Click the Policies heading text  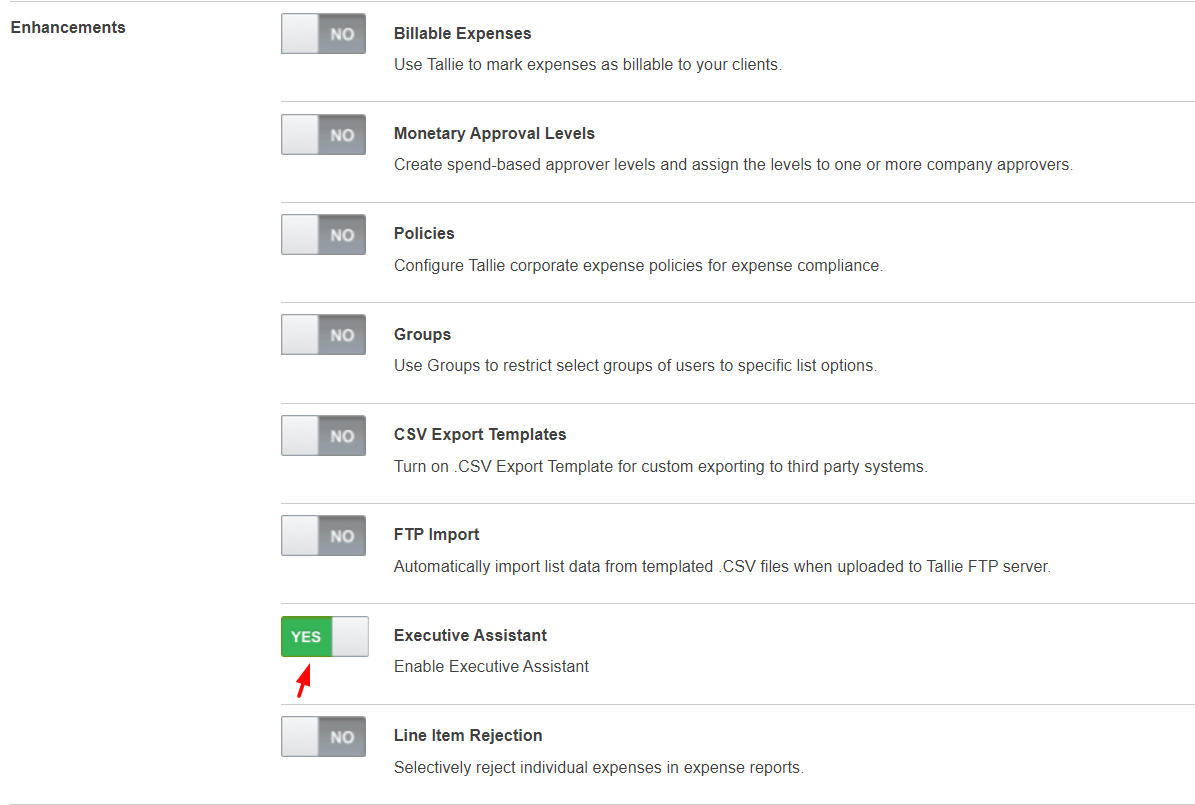pyautogui.click(x=424, y=234)
